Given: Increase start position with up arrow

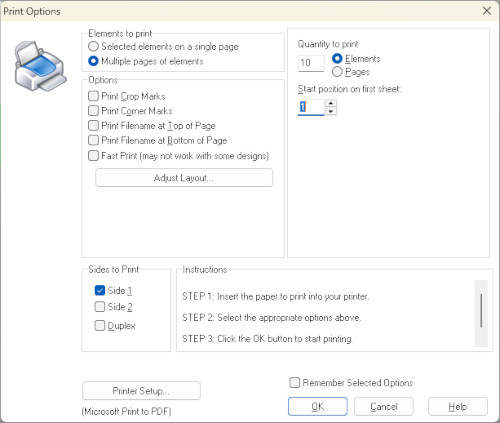Looking at the screenshot, I should 331,103.
